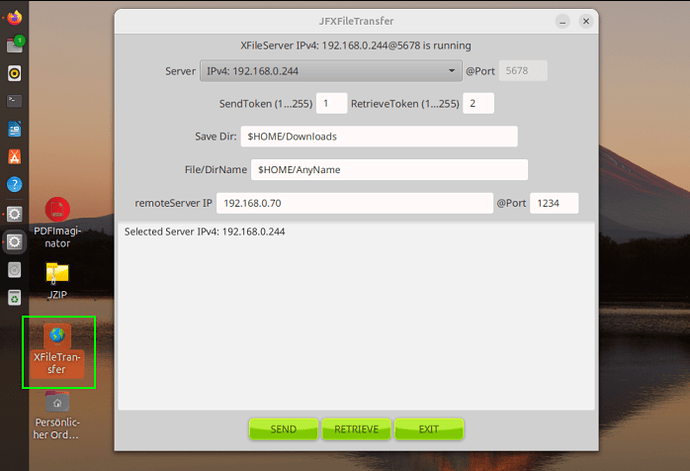The image size is (690, 471).
Task: Open the PDFImaginator desktop icon
Action: coord(57,223)
